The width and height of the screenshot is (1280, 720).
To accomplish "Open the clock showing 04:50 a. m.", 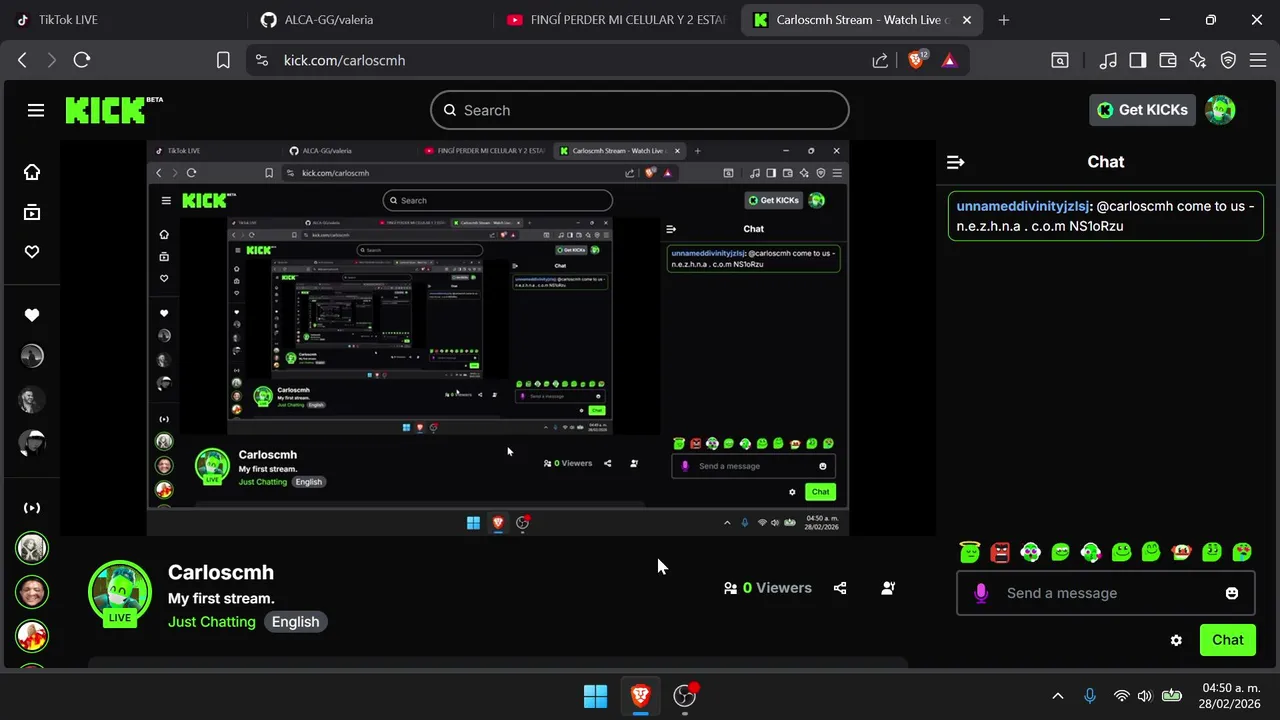I will [1231, 696].
